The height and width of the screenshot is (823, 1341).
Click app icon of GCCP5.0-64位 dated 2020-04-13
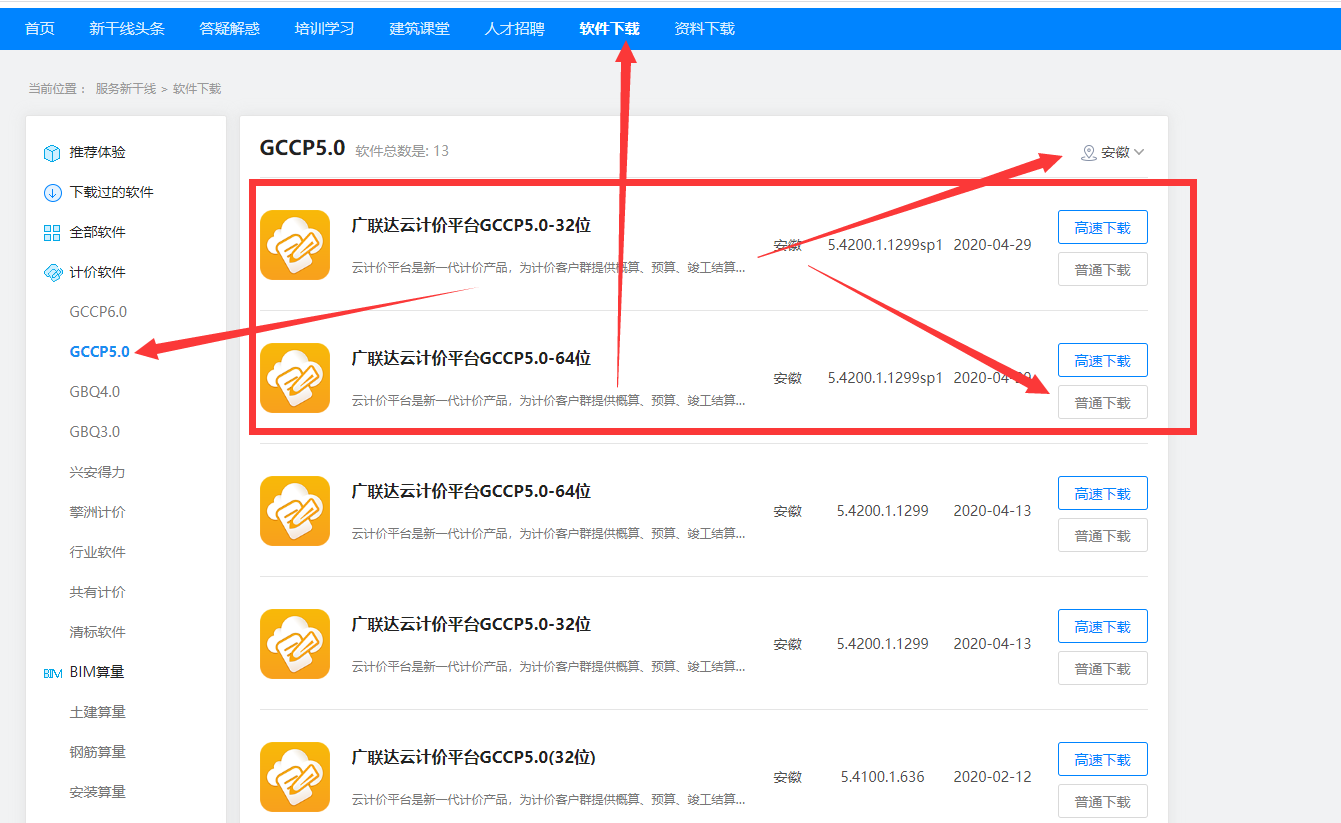click(x=295, y=511)
